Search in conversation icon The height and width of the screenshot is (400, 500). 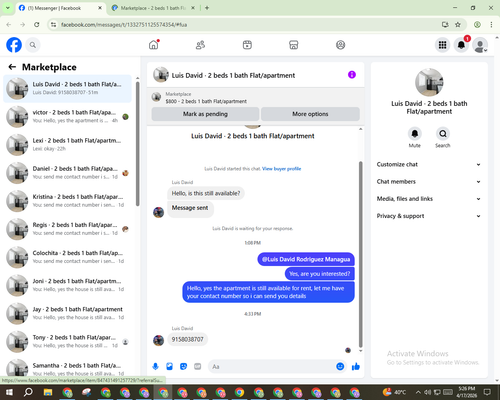click(443, 134)
